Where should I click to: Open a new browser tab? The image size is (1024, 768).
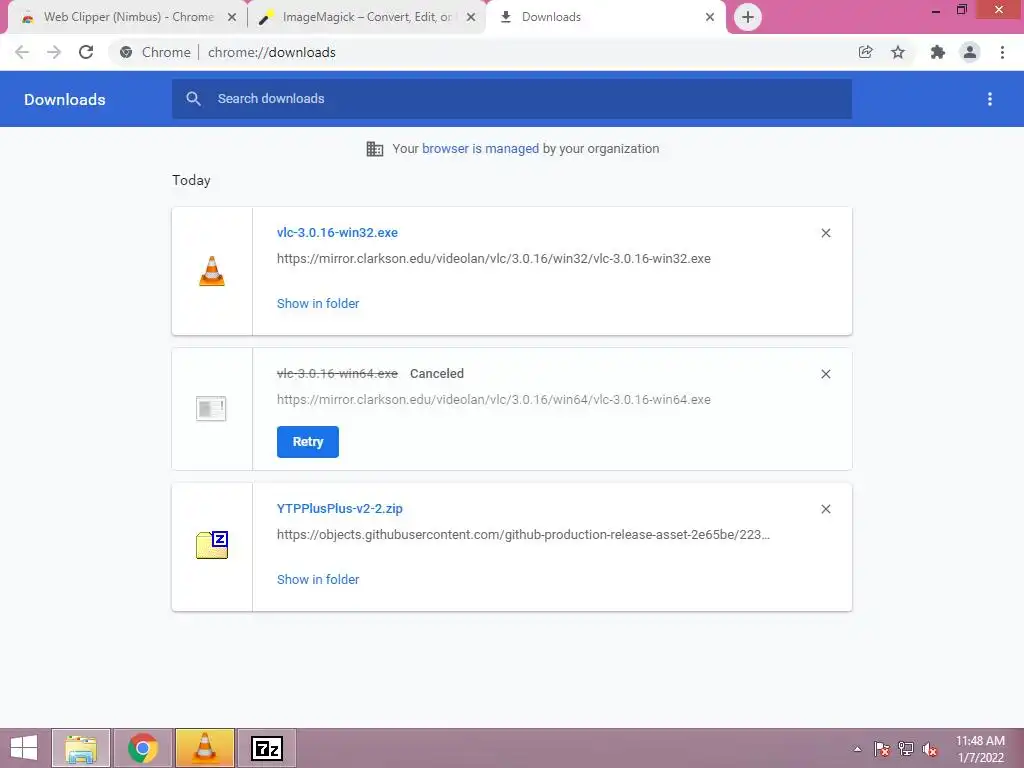click(748, 17)
